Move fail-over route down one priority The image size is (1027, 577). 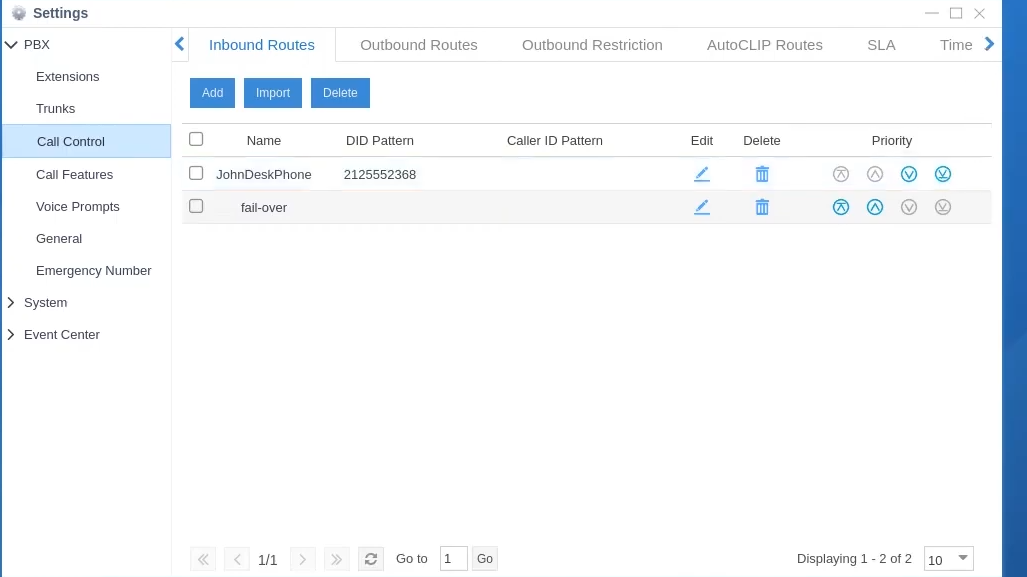(x=909, y=207)
